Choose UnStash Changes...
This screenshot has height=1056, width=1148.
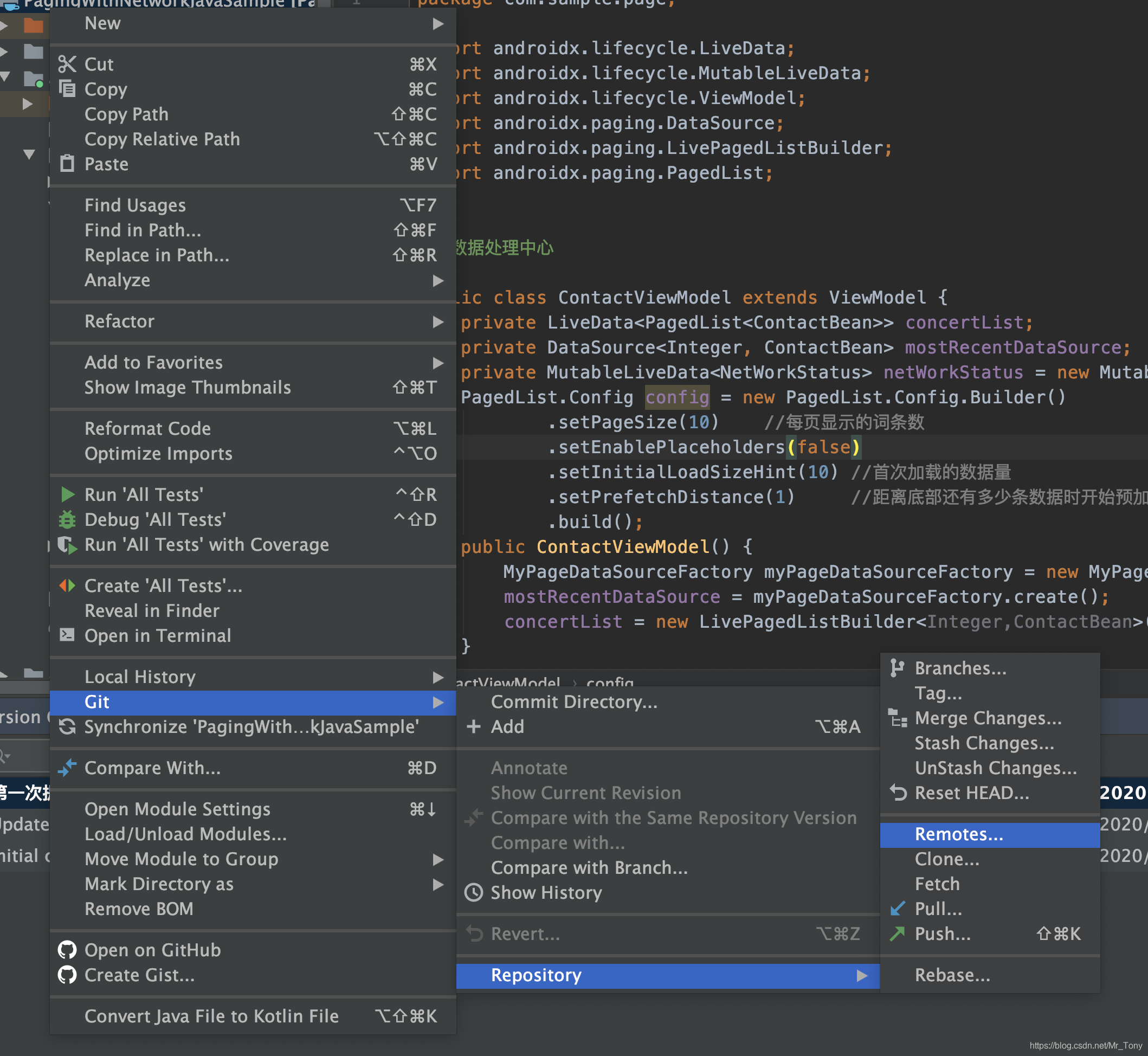[990, 768]
